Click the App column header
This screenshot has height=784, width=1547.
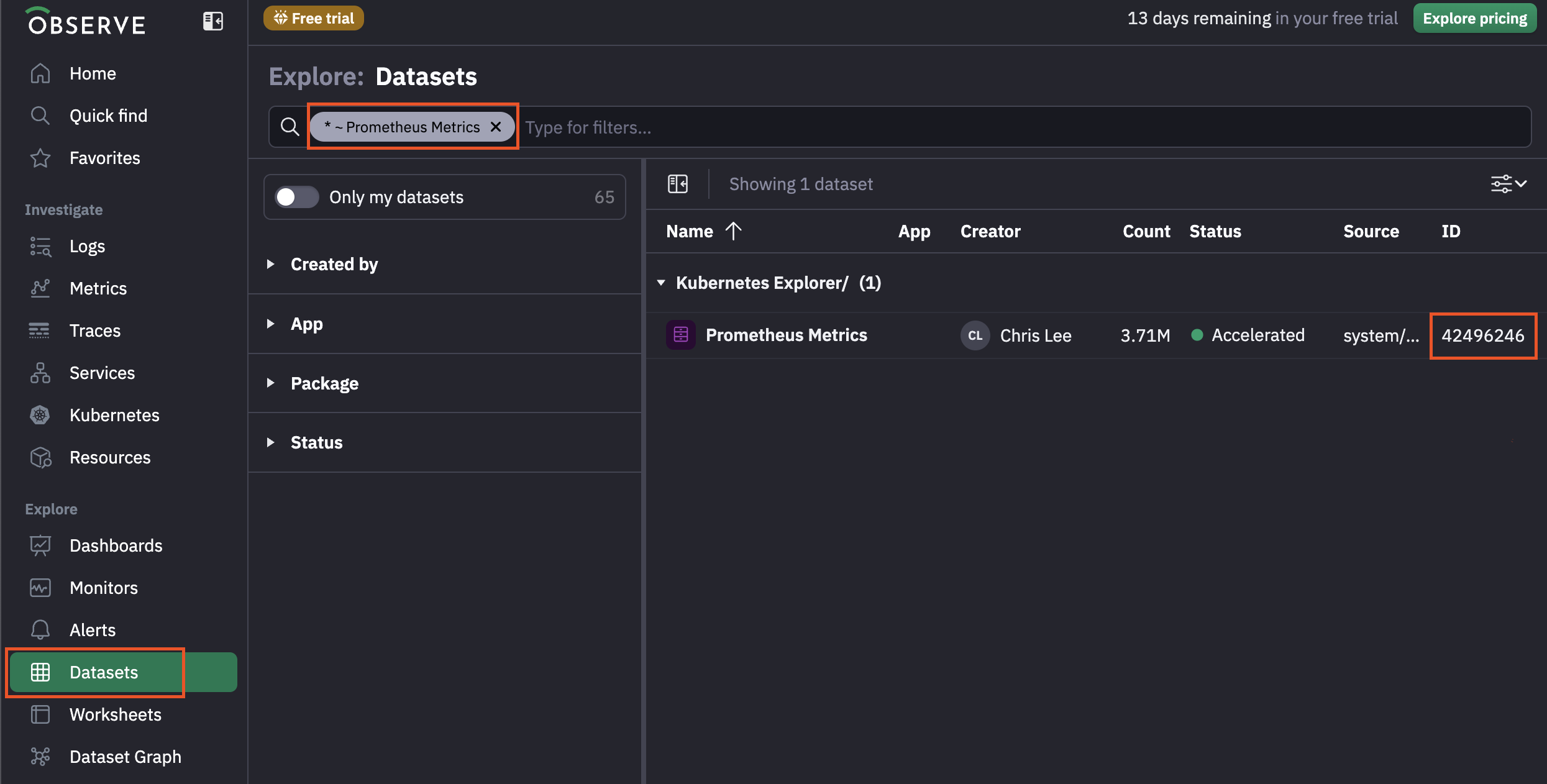point(915,231)
